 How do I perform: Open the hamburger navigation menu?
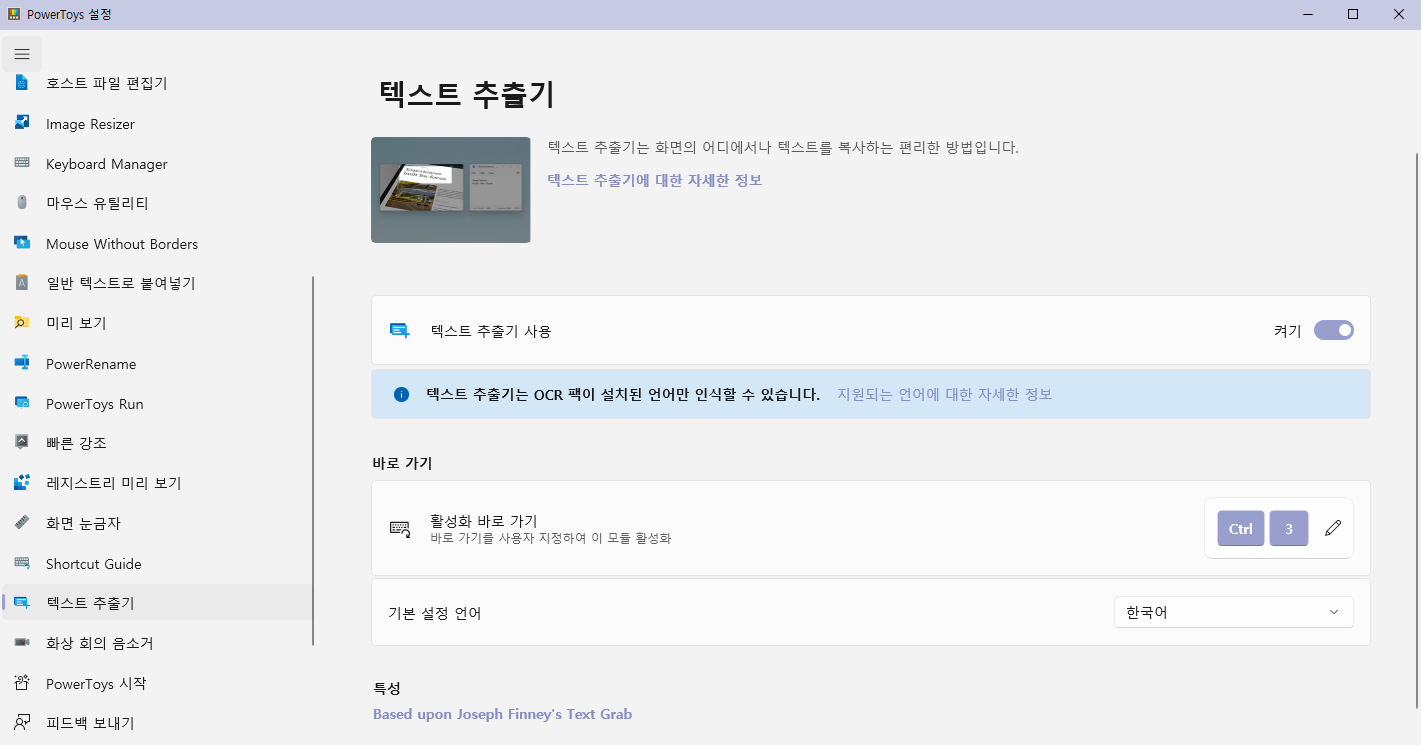22,54
